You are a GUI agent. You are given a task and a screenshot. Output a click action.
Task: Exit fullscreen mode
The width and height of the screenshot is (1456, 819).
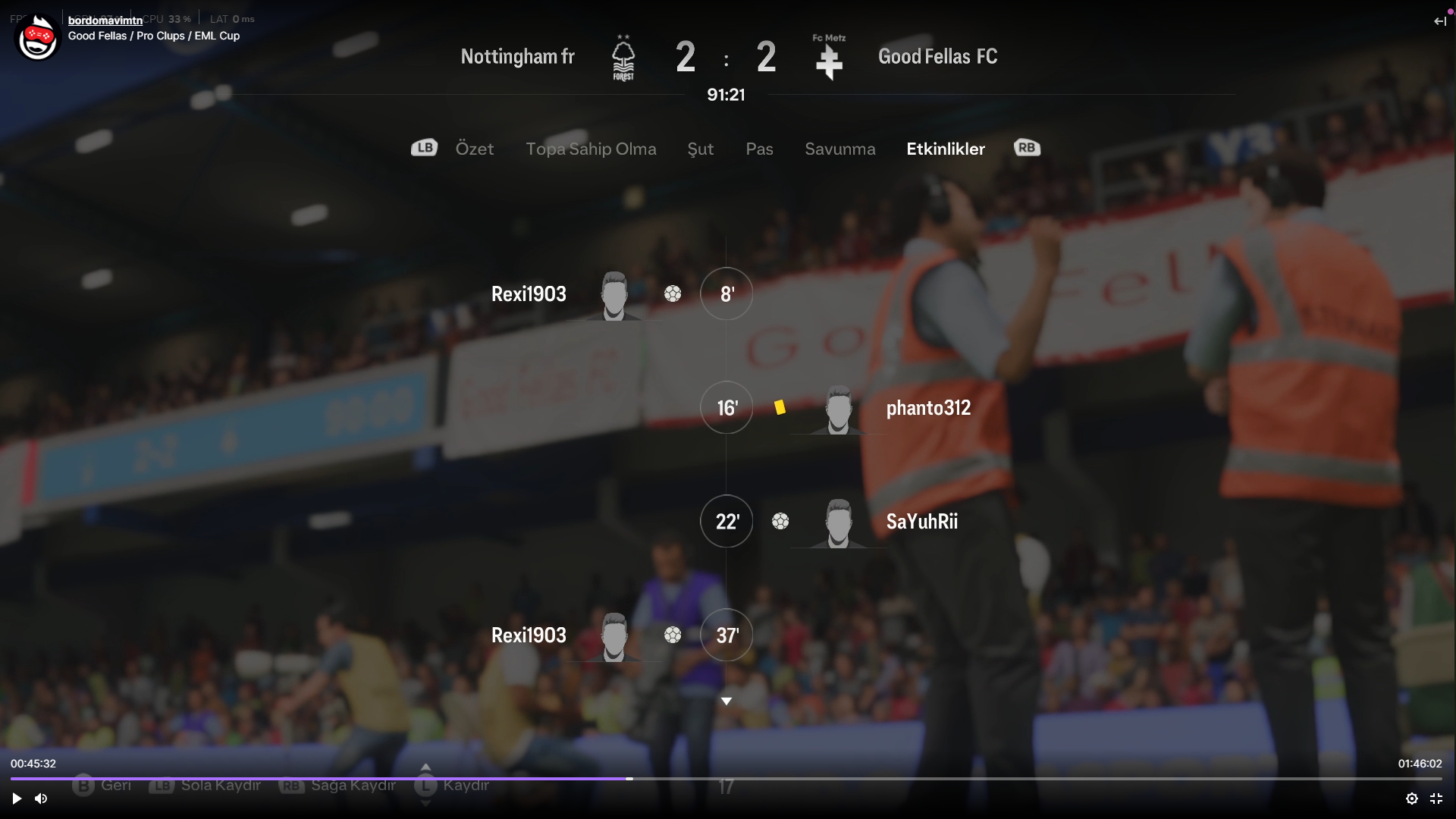[1436, 799]
